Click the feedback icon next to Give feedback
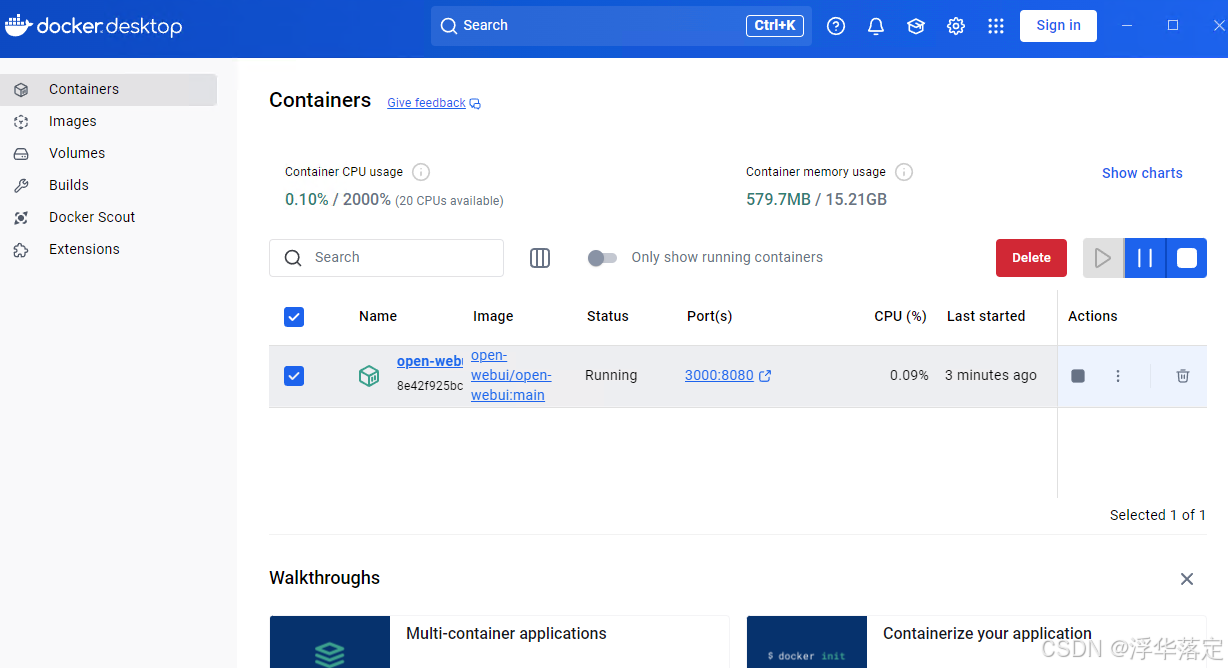This screenshot has width=1228, height=668. click(x=475, y=103)
